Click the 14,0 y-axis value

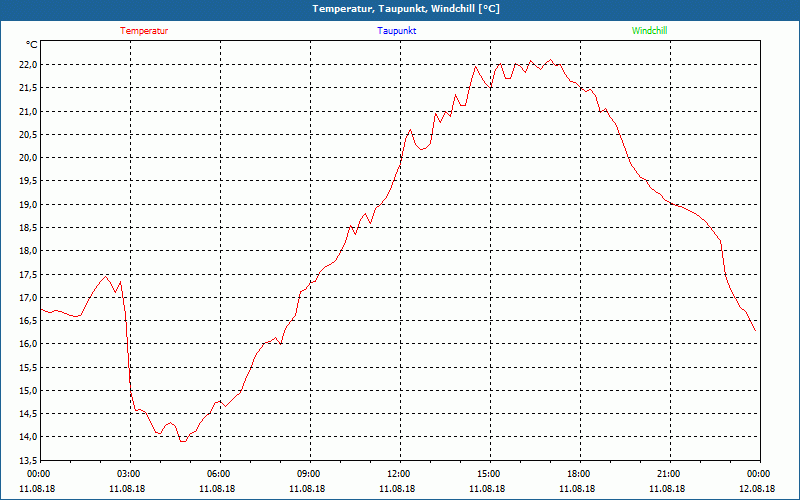point(29,437)
